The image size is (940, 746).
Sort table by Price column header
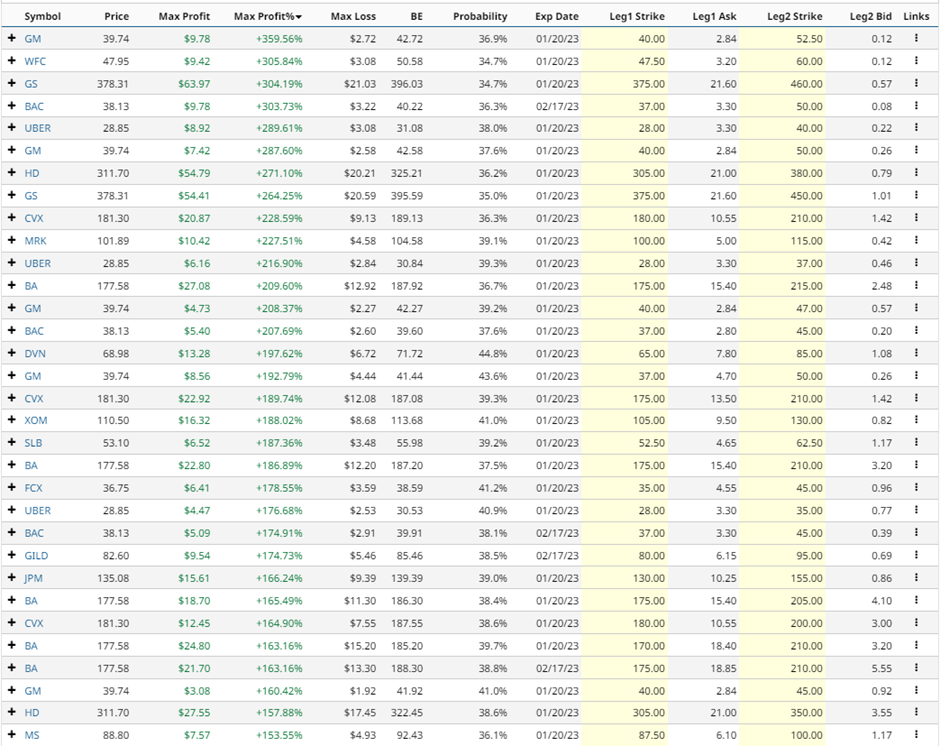click(116, 16)
